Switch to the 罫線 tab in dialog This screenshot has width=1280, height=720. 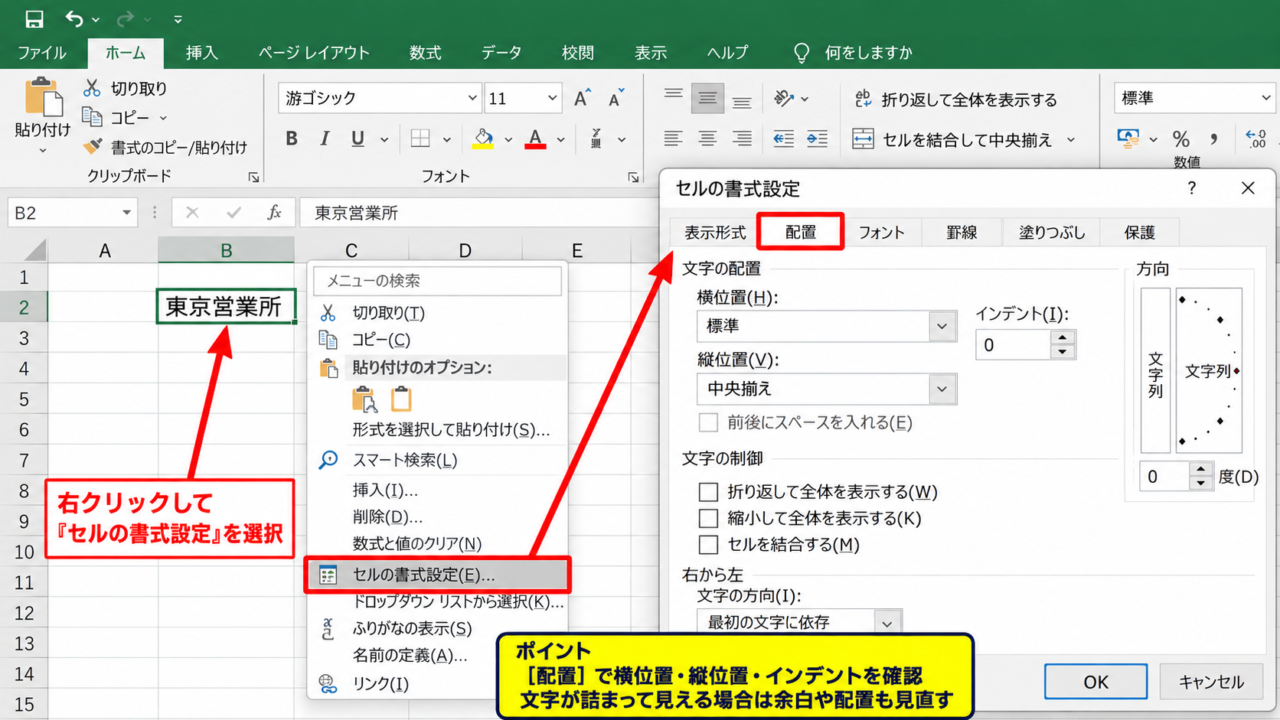[x=961, y=232]
